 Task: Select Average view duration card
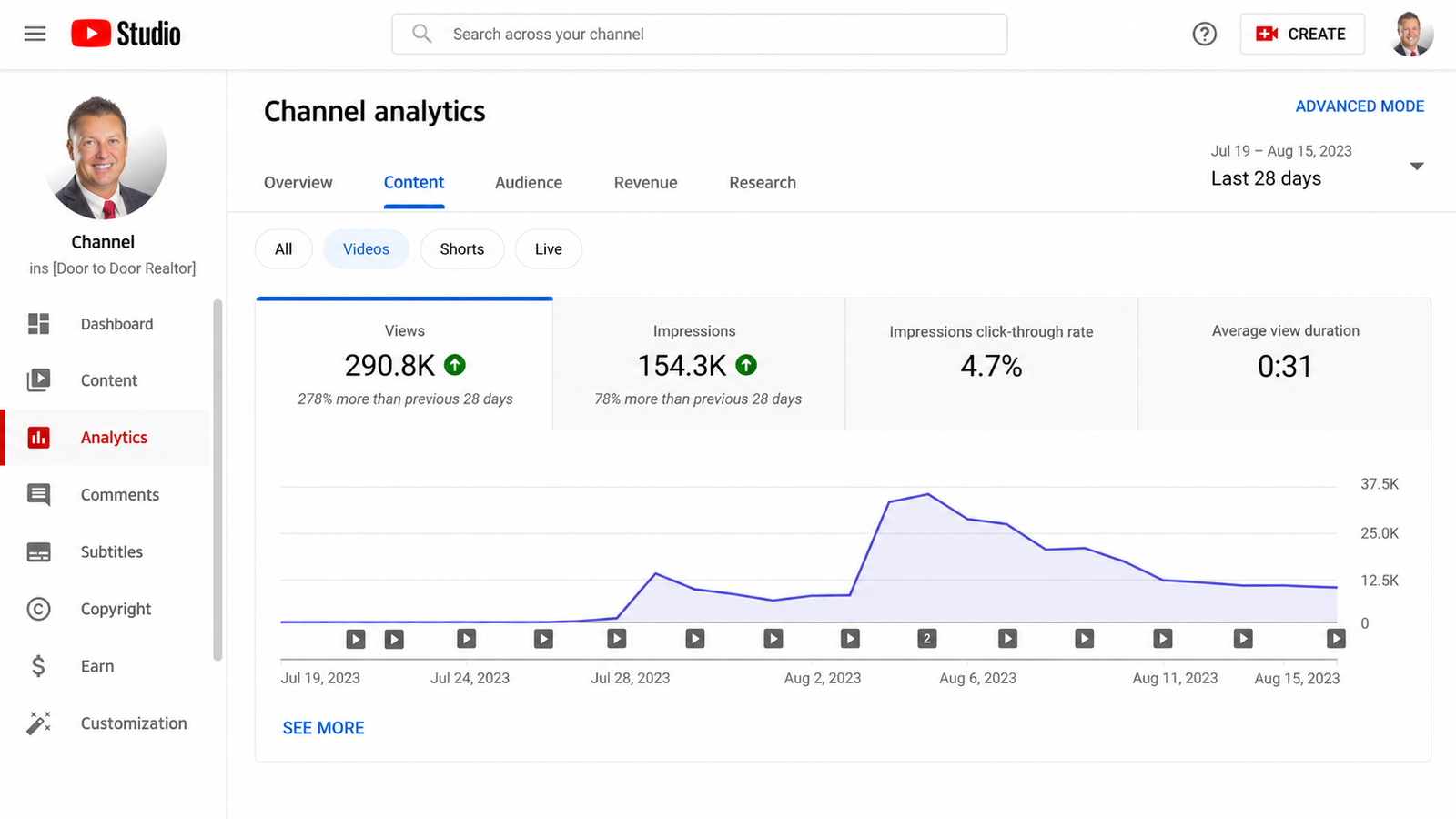click(x=1285, y=364)
